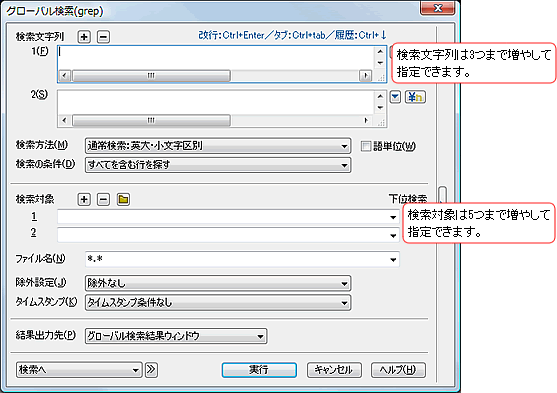Screen dimensions: 557x393
Task: Click the キャンセル button
Action: pyautogui.click(x=334, y=370)
